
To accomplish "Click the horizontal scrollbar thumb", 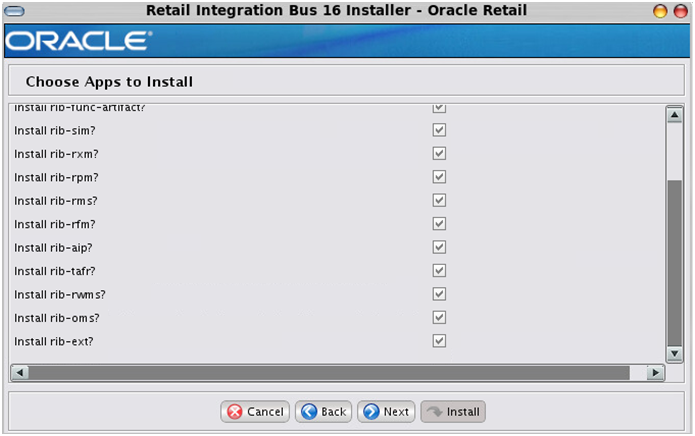I will (x=329, y=373).
